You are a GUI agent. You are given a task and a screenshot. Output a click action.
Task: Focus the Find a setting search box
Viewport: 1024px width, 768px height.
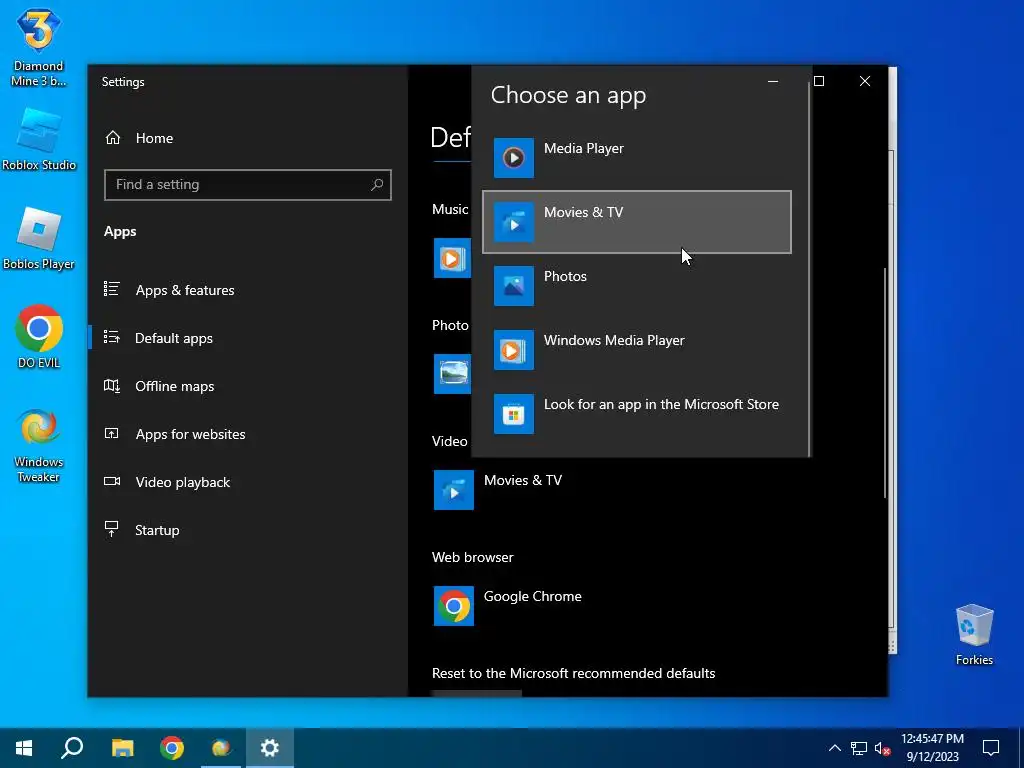248,185
